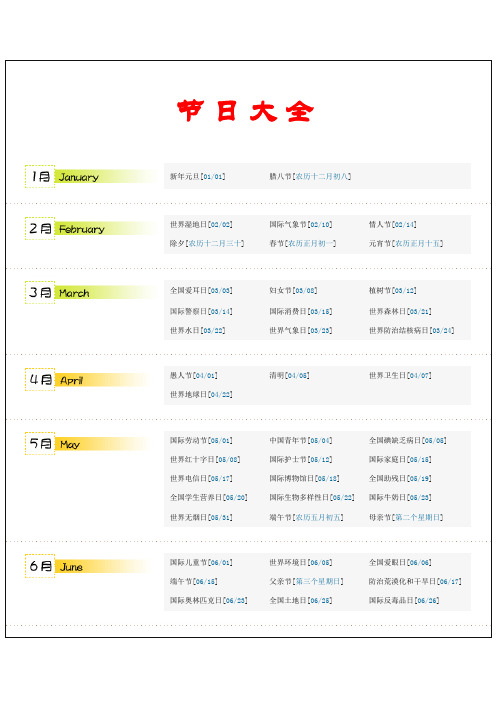Click 世界水日 [03/22] entry

197,330
